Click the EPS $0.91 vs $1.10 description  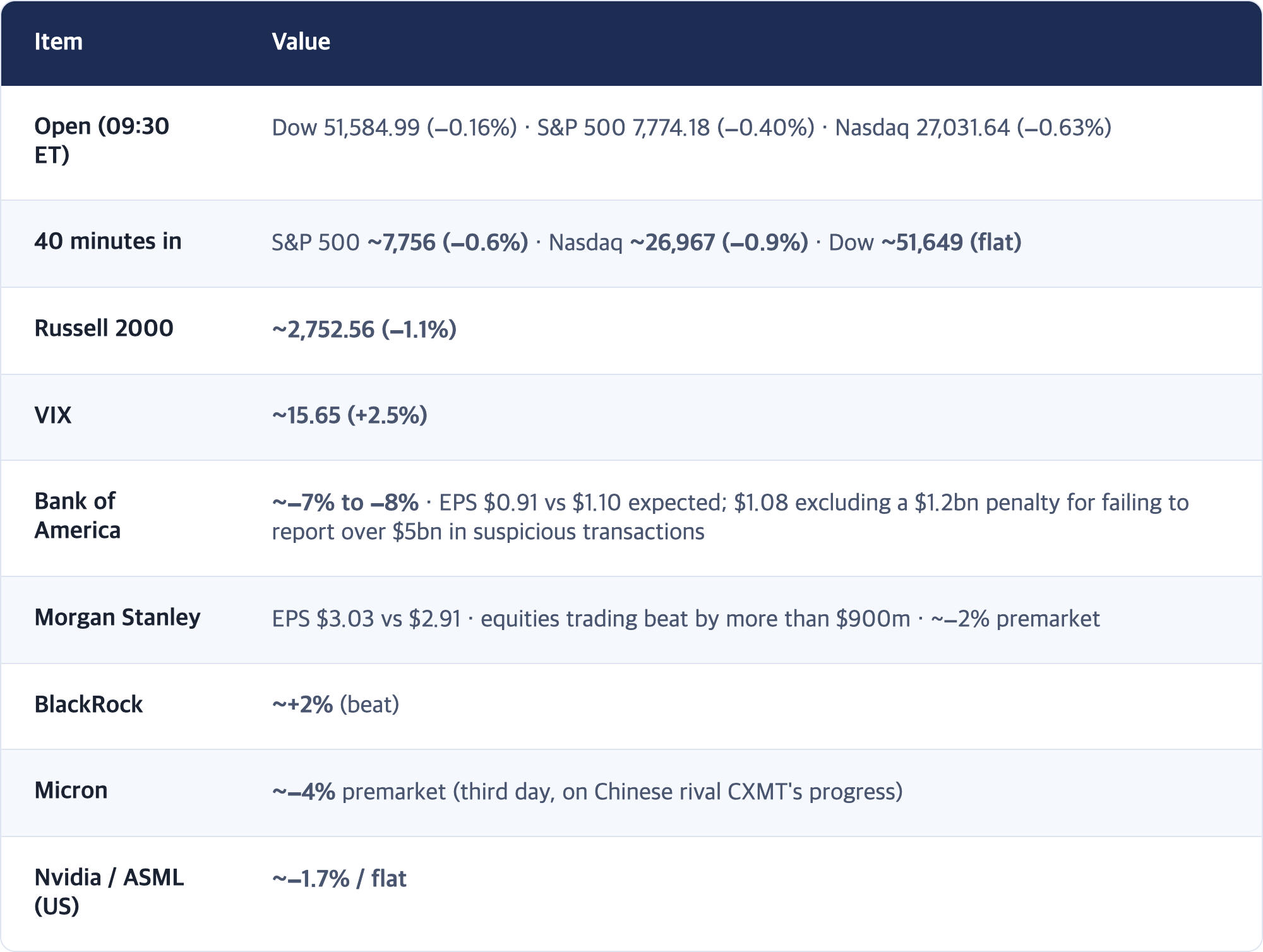(730, 517)
